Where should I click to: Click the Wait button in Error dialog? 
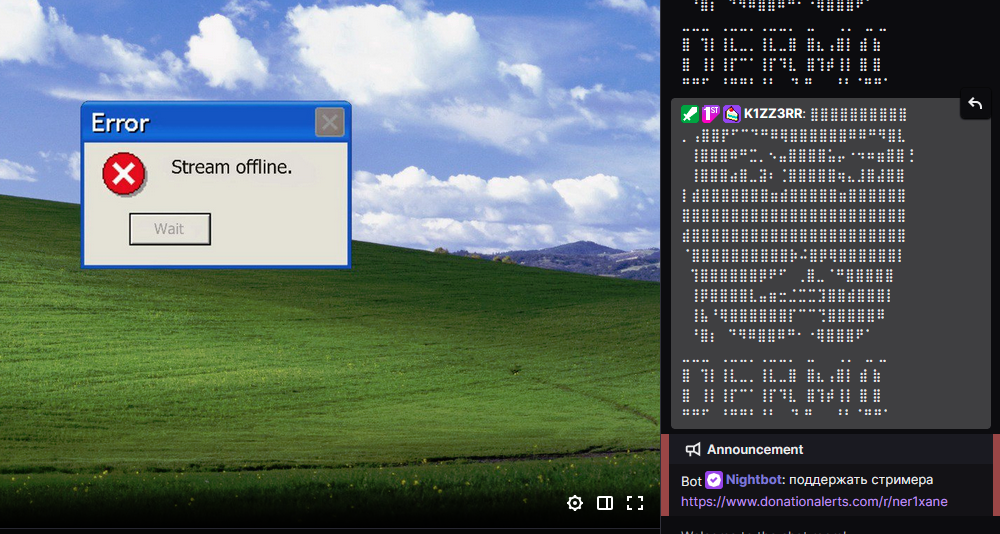point(170,229)
